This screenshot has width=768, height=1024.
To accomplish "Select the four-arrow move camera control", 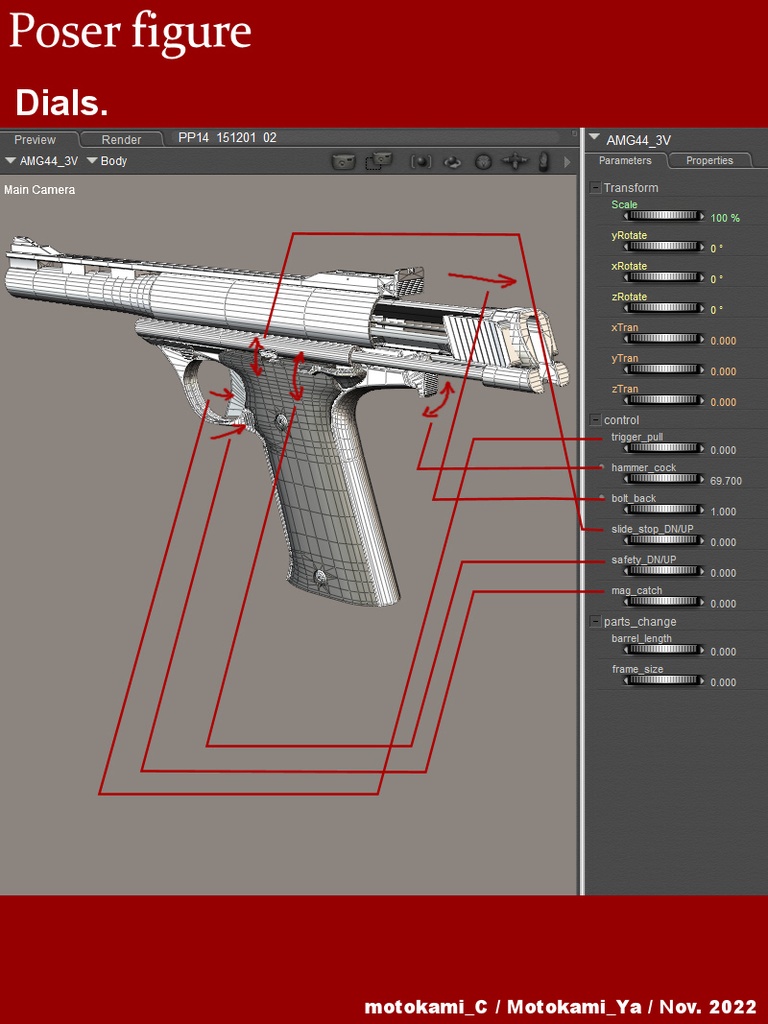I will click(514, 161).
